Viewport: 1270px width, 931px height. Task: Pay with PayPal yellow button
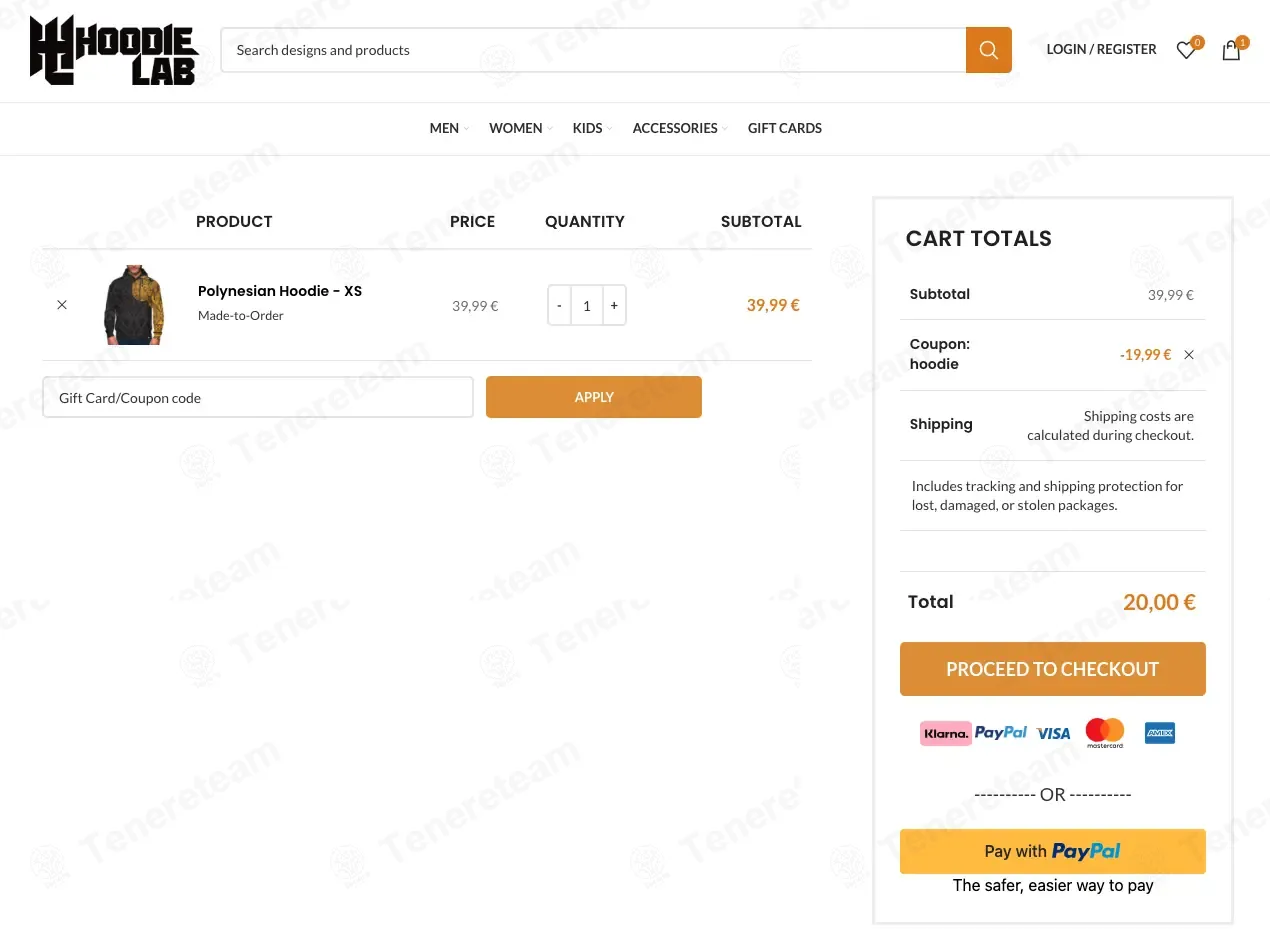tap(1053, 851)
